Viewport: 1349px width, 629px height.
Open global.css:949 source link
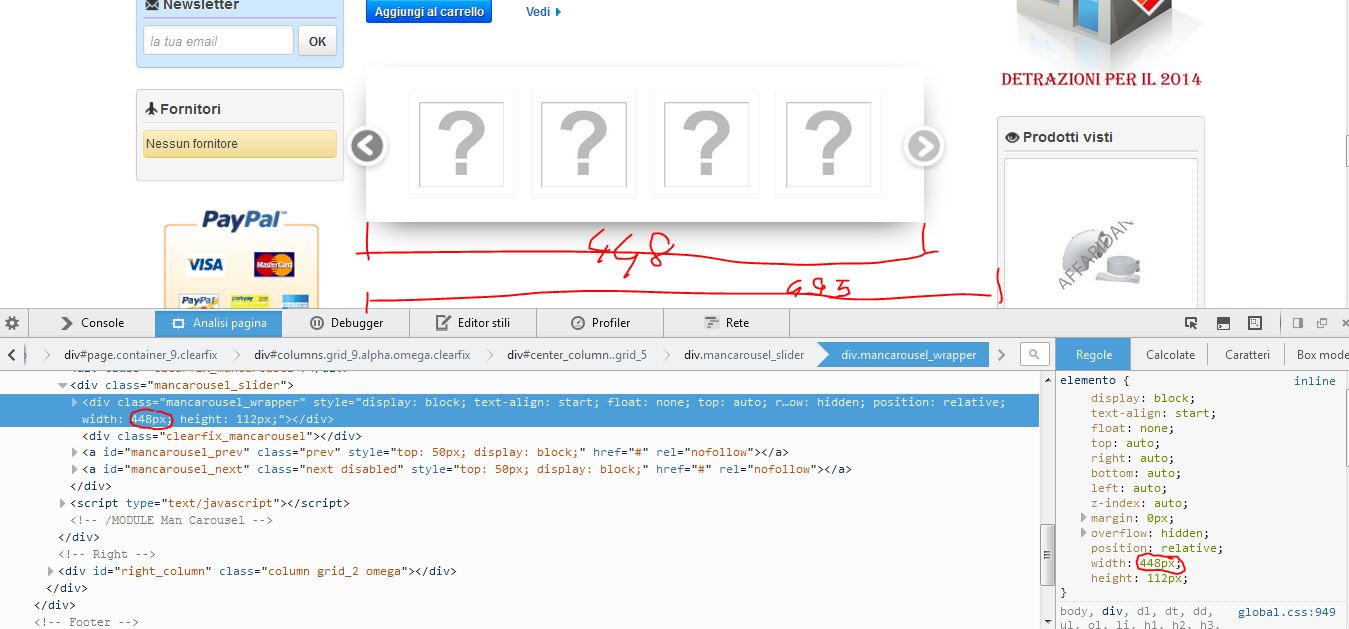(x=1286, y=612)
